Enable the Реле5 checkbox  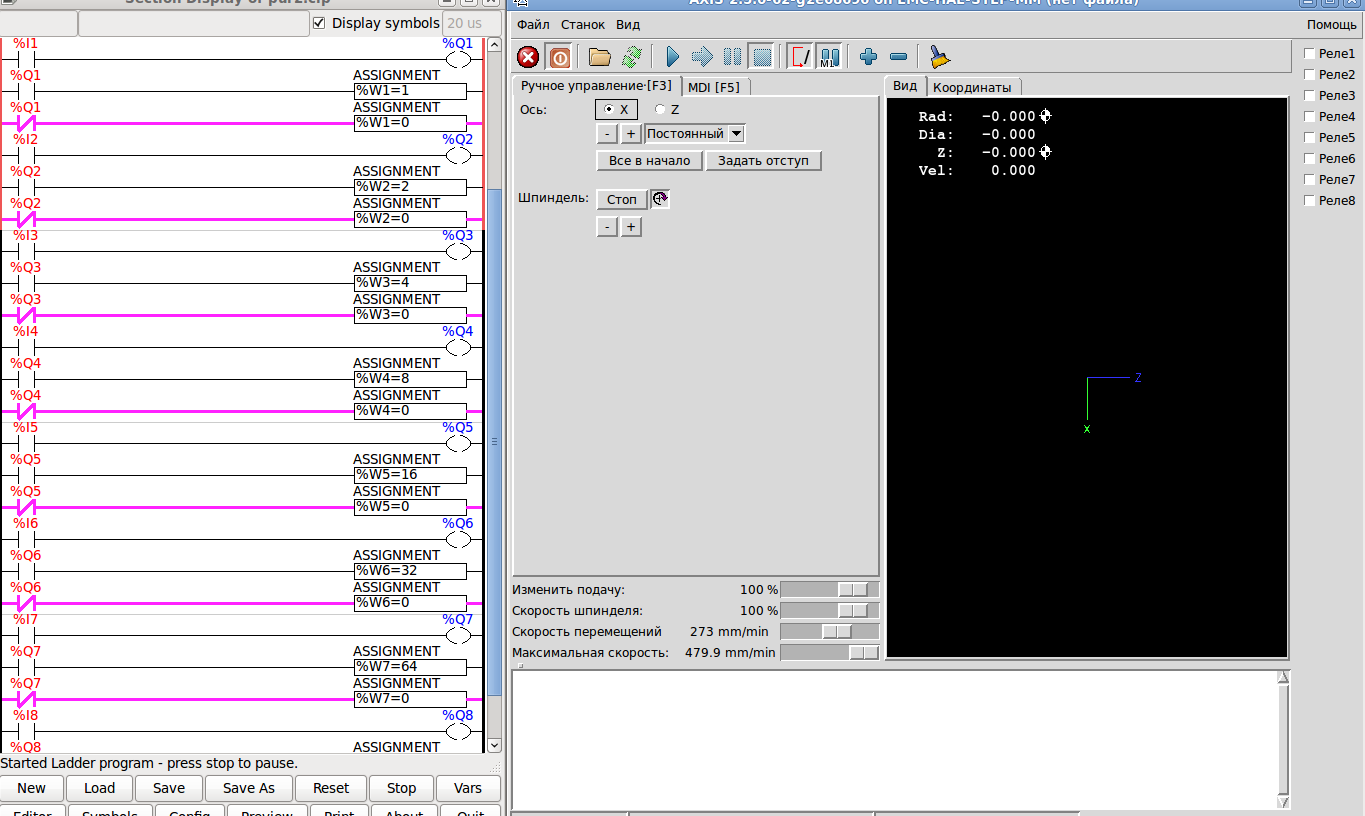pyautogui.click(x=1310, y=138)
